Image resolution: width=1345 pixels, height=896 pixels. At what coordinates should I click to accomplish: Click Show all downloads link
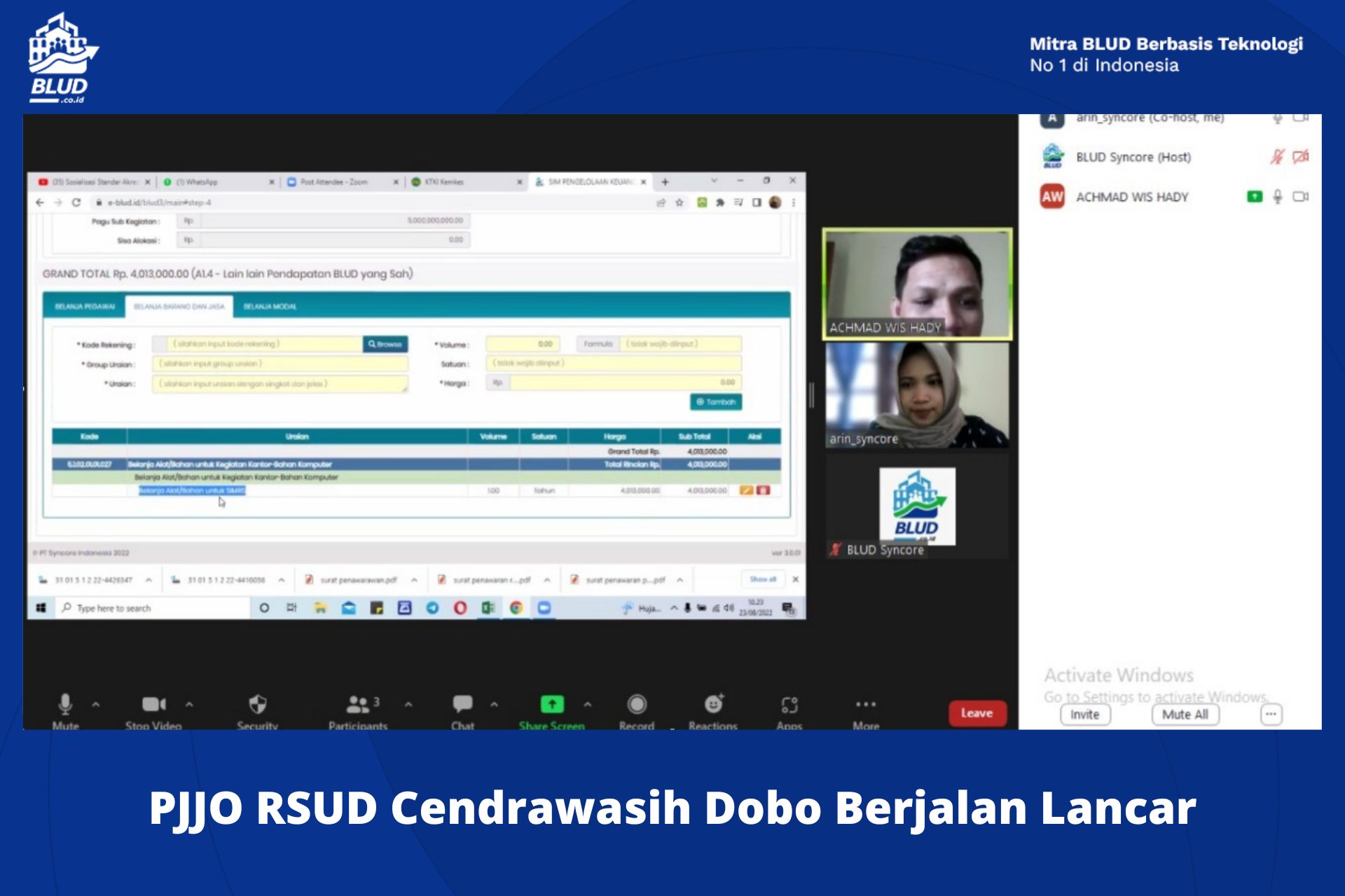pos(763,579)
